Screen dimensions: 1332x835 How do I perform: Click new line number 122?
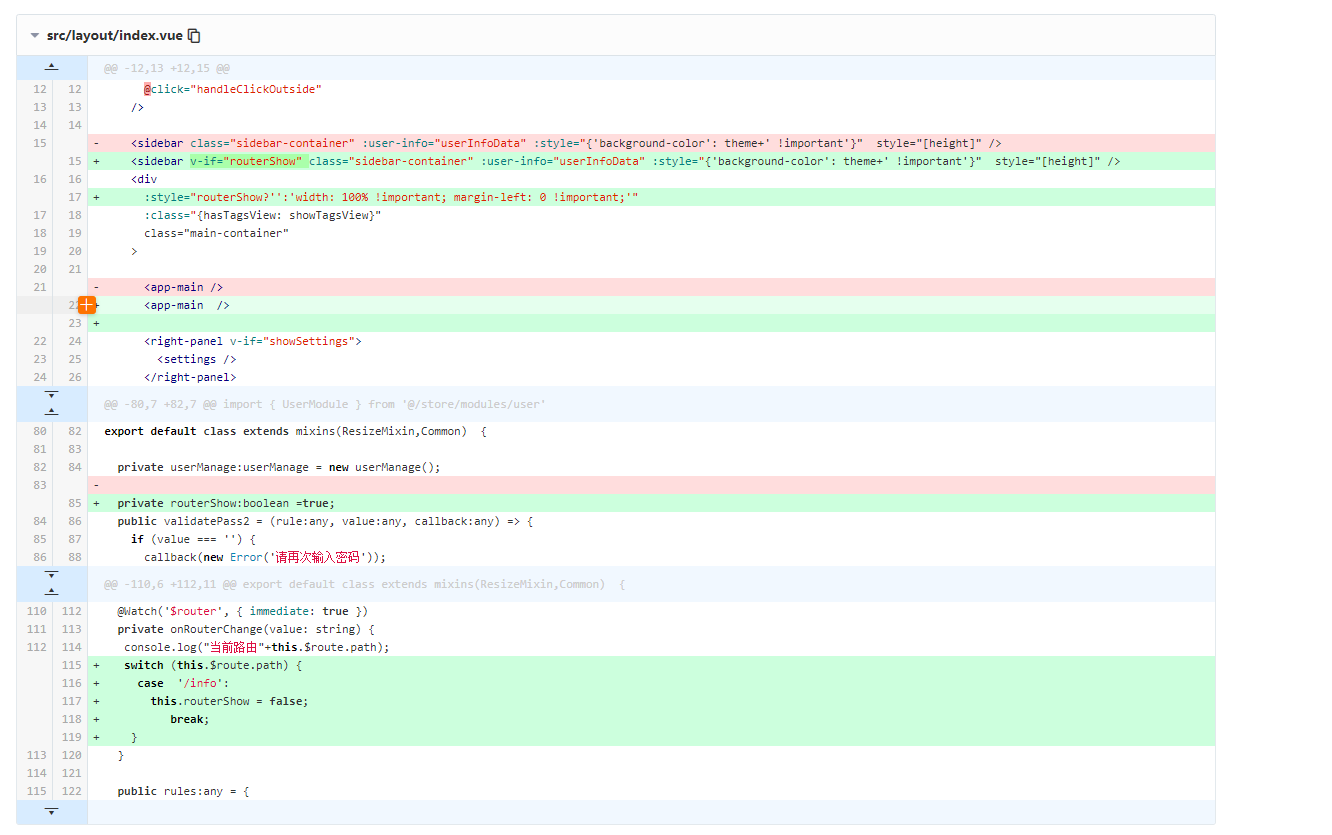pyautogui.click(x=72, y=791)
